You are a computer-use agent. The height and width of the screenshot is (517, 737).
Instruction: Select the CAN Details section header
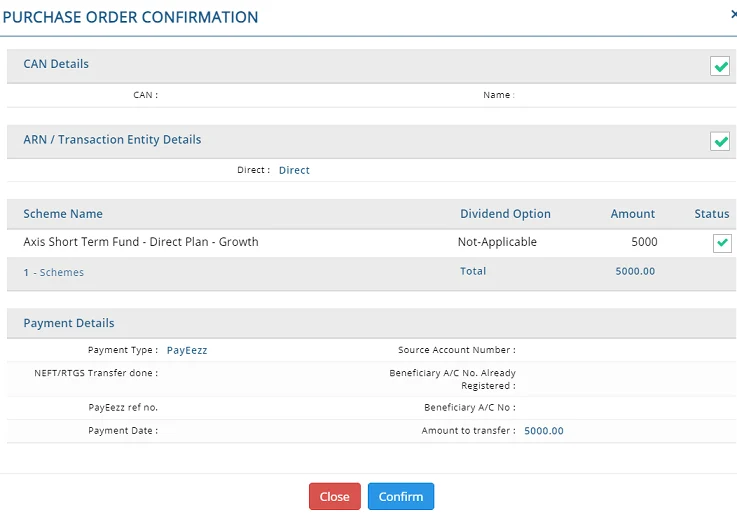[56, 64]
